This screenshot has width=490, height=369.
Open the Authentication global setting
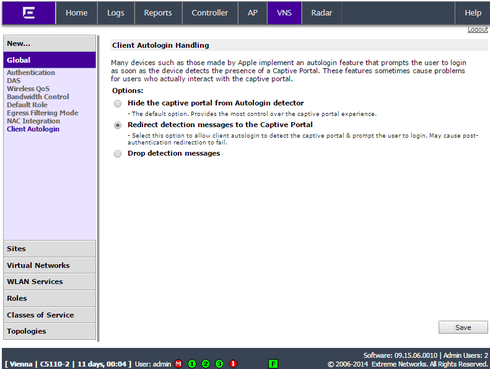(31, 73)
